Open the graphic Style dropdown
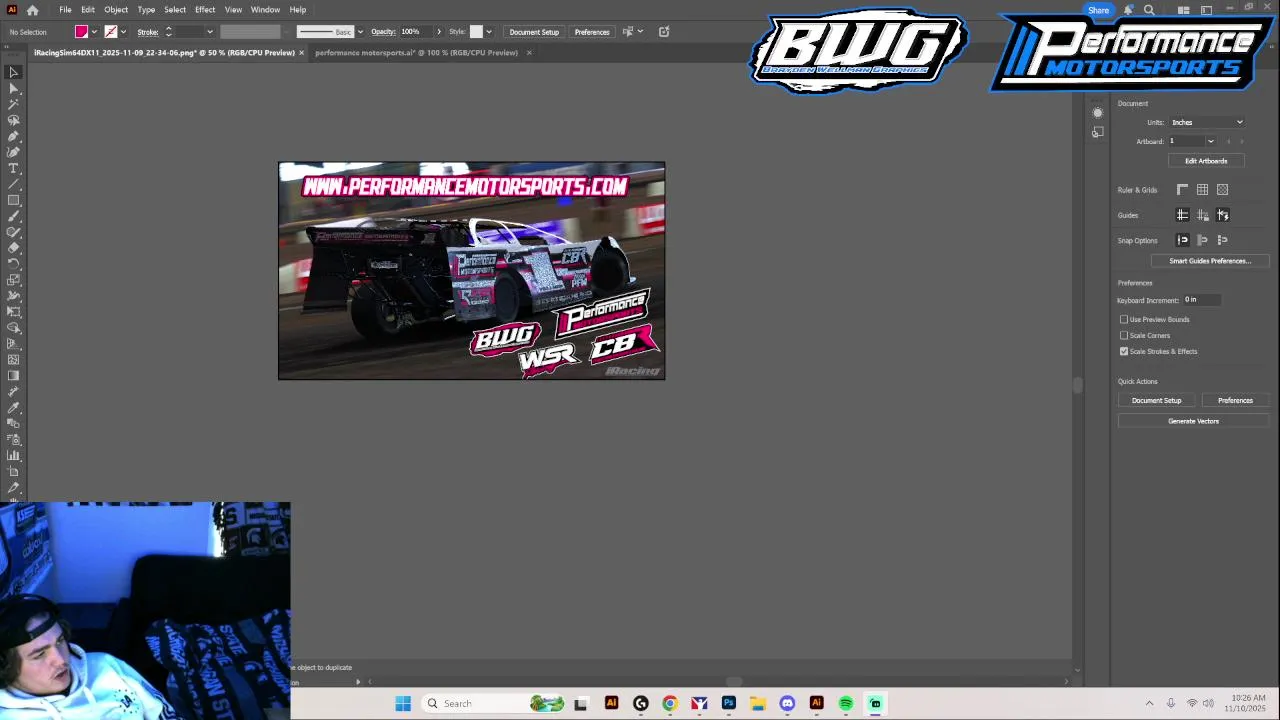Screen dimensions: 1280x720 [488, 32]
